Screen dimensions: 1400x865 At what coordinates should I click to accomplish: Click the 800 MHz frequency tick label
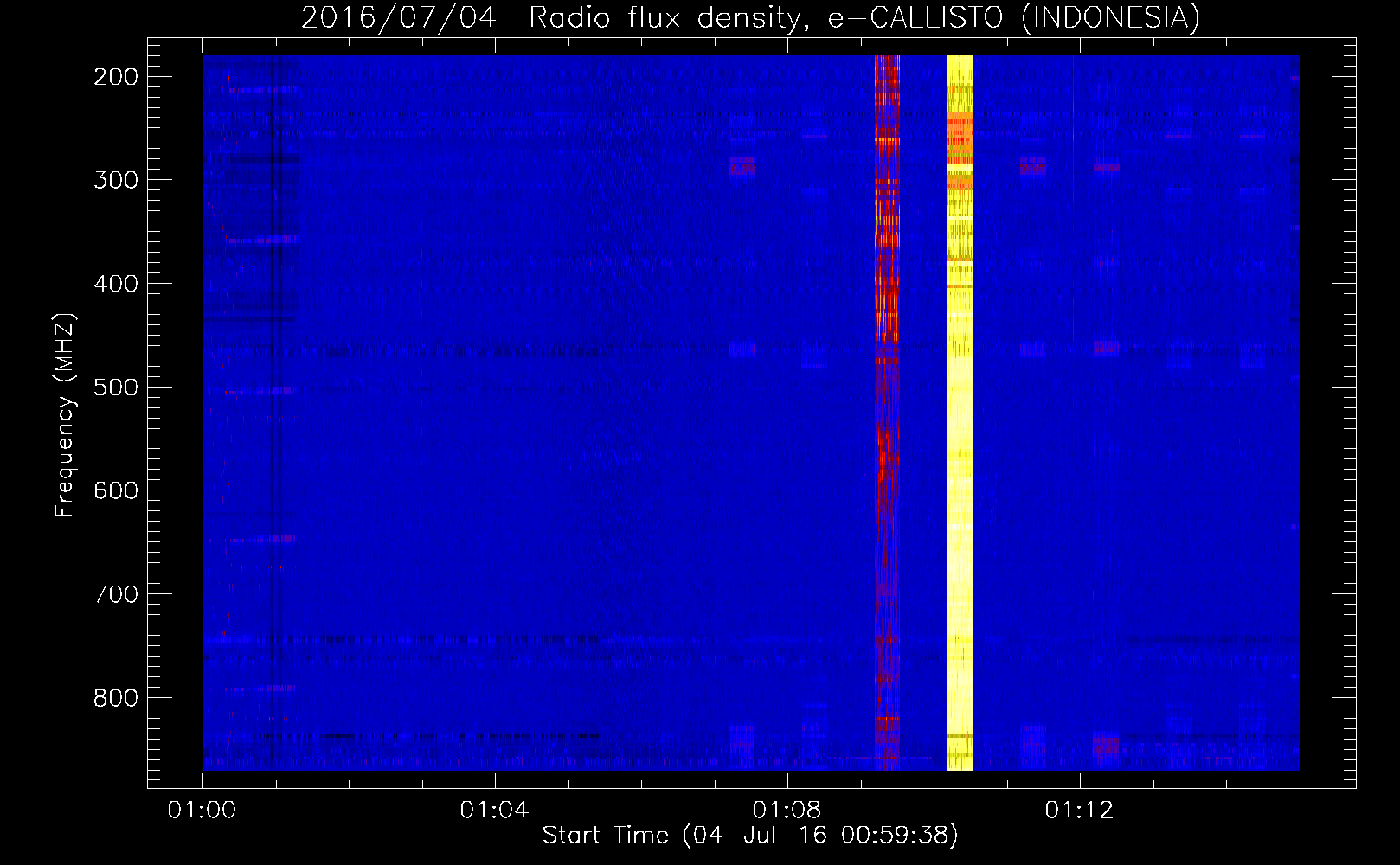116,697
